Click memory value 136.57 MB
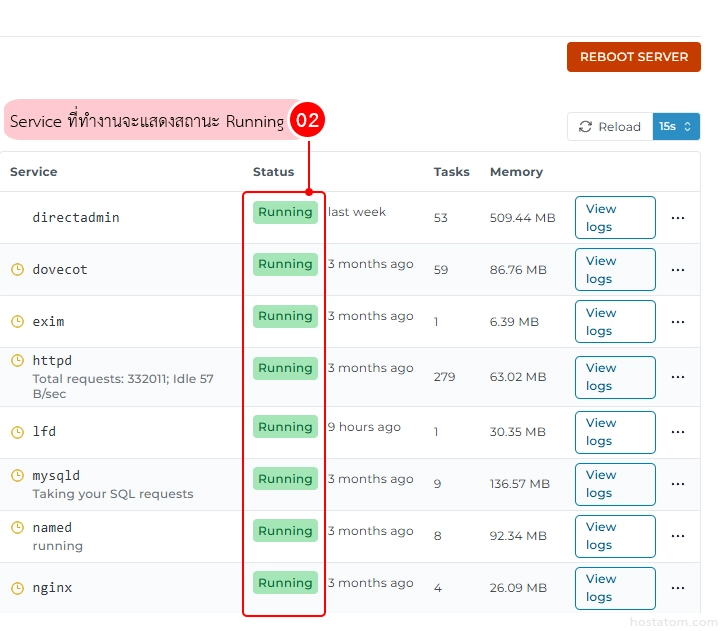The width and height of the screenshot is (720, 631). click(x=519, y=484)
